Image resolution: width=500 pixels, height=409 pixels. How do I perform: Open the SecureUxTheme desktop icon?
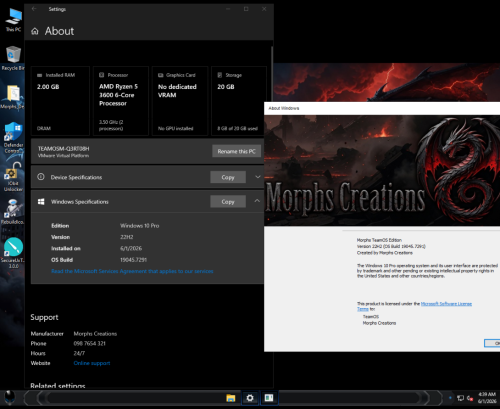click(13, 253)
